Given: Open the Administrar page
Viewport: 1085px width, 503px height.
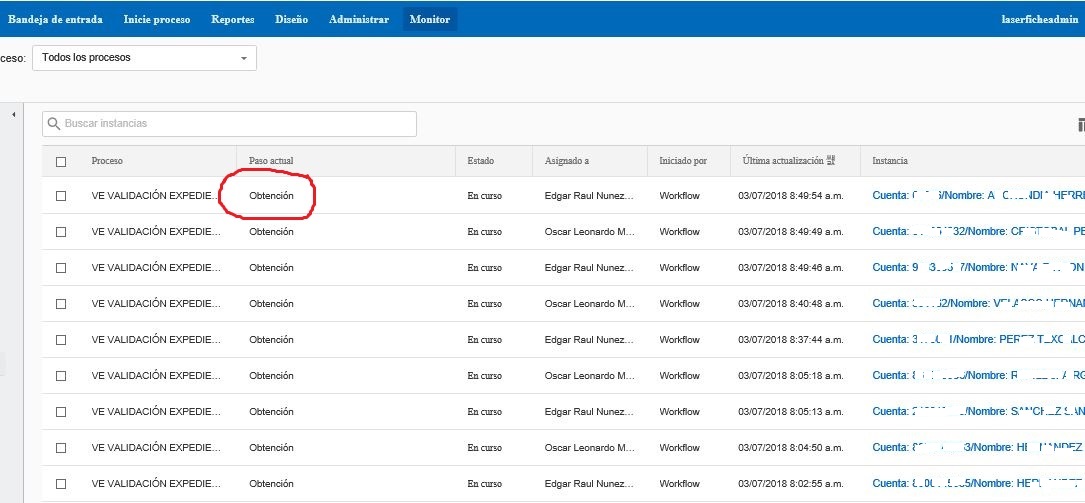Looking at the screenshot, I should pos(358,20).
